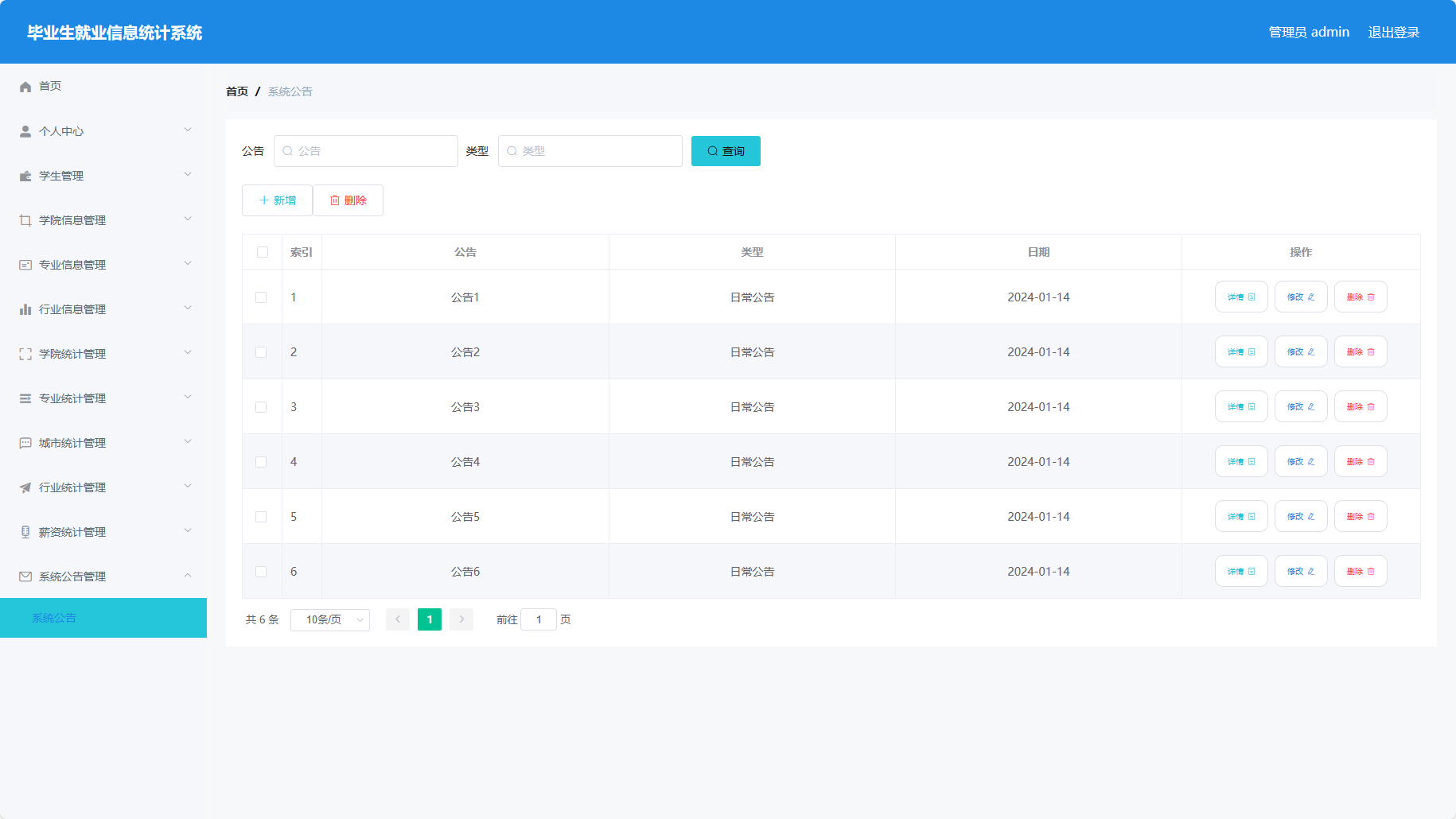Click the card icon beside 专业信息管理
Screen dimensions: 1456x819
25,265
